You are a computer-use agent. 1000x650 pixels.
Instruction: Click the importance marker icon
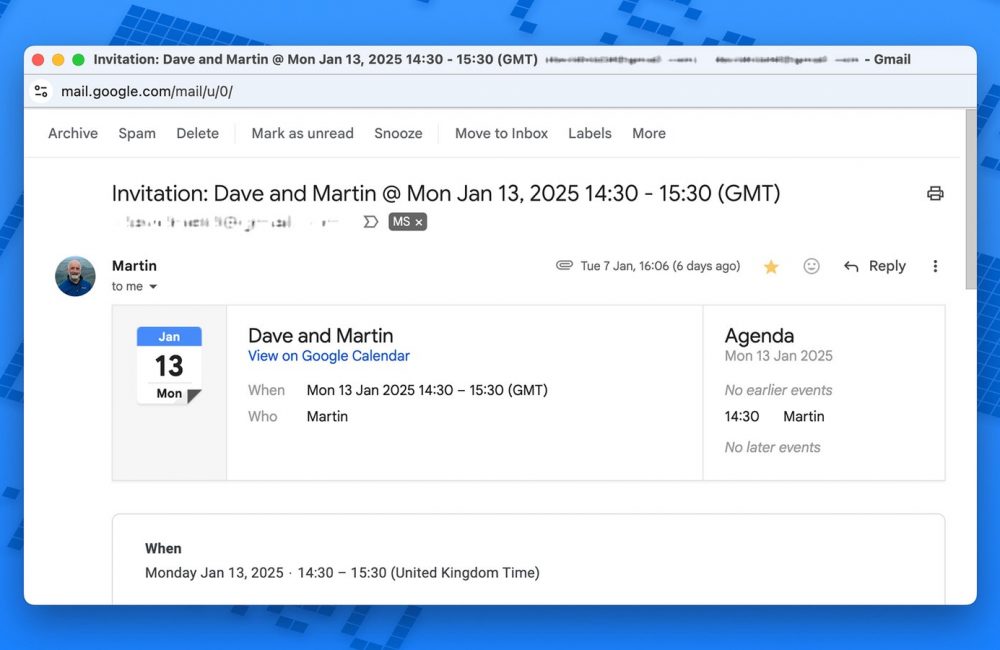(x=371, y=222)
